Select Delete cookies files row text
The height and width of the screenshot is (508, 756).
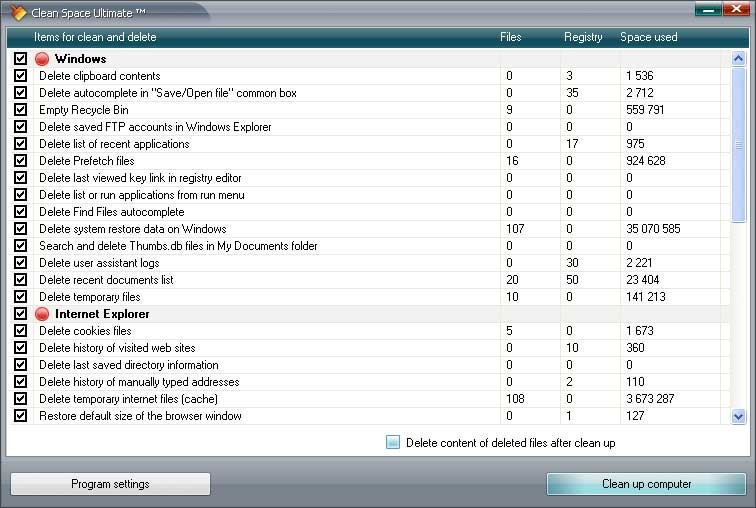coord(85,331)
